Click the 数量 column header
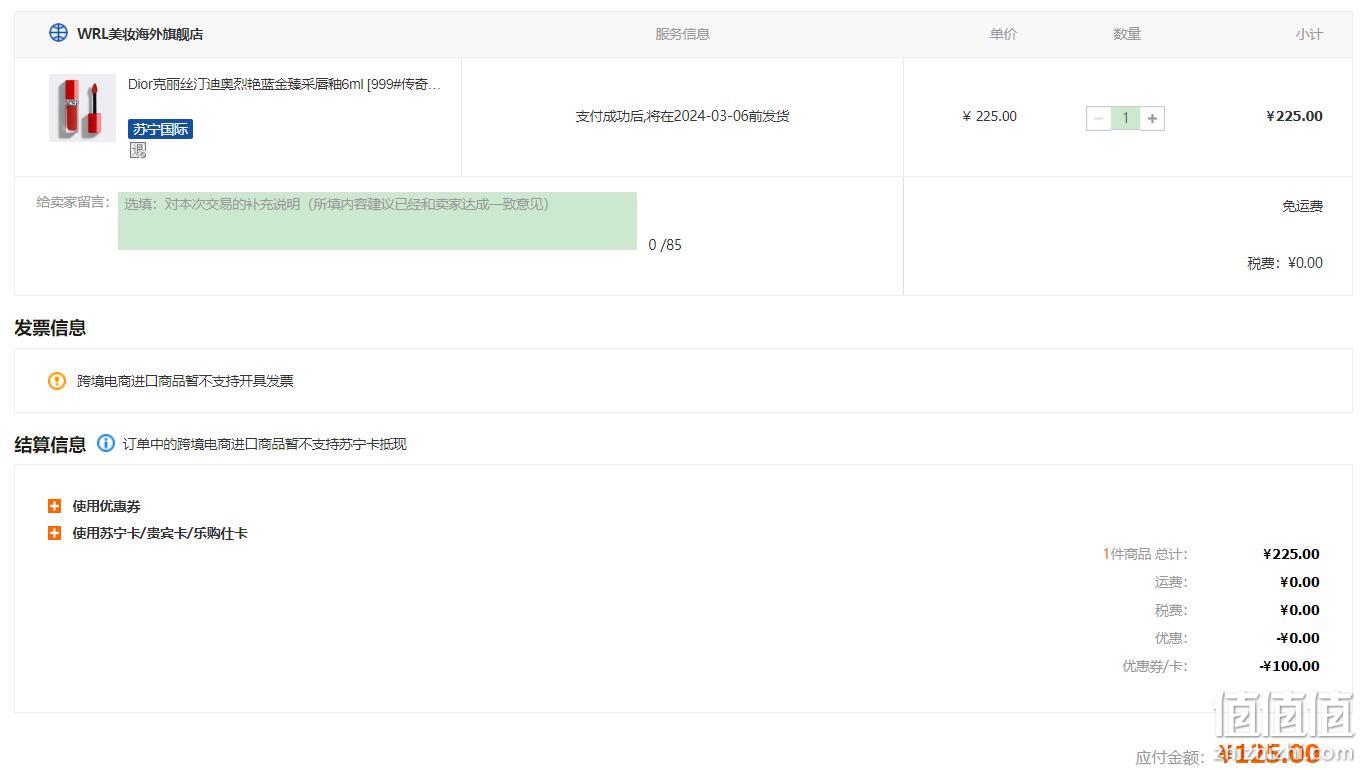This screenshot has height=770, width=1363. [1127, 34]
